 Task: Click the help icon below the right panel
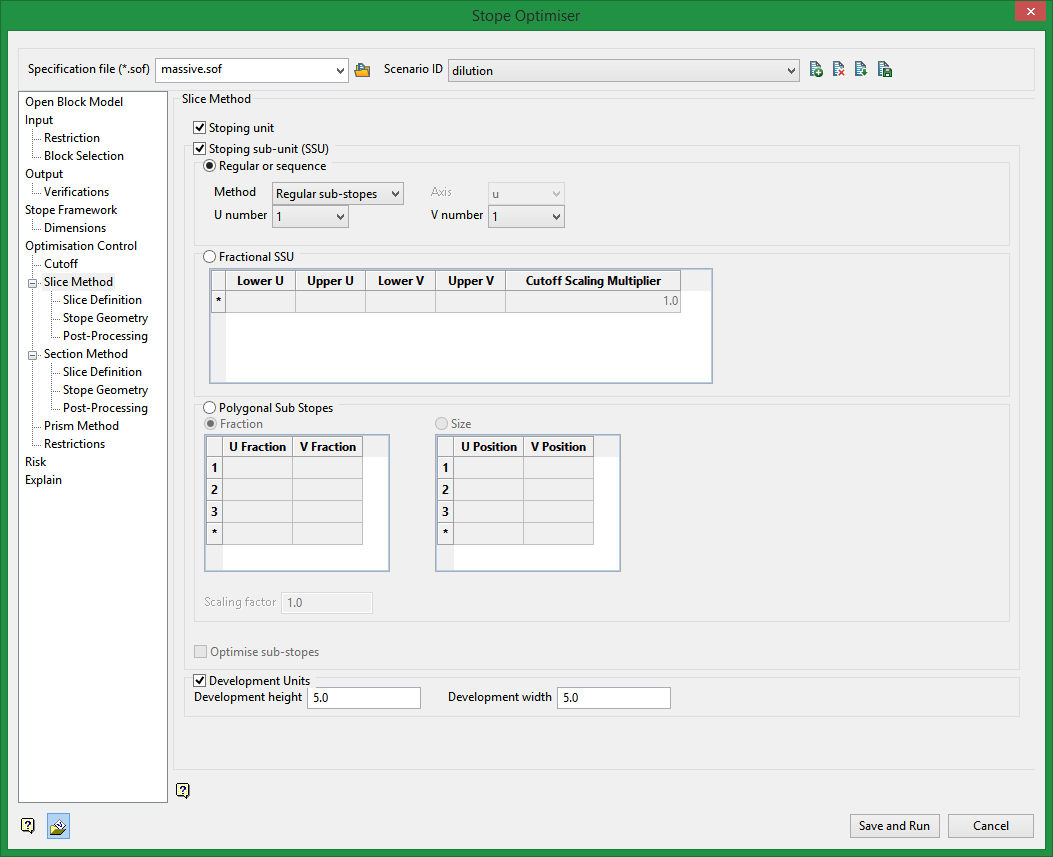pyautogui.click(x=183, y=791)
